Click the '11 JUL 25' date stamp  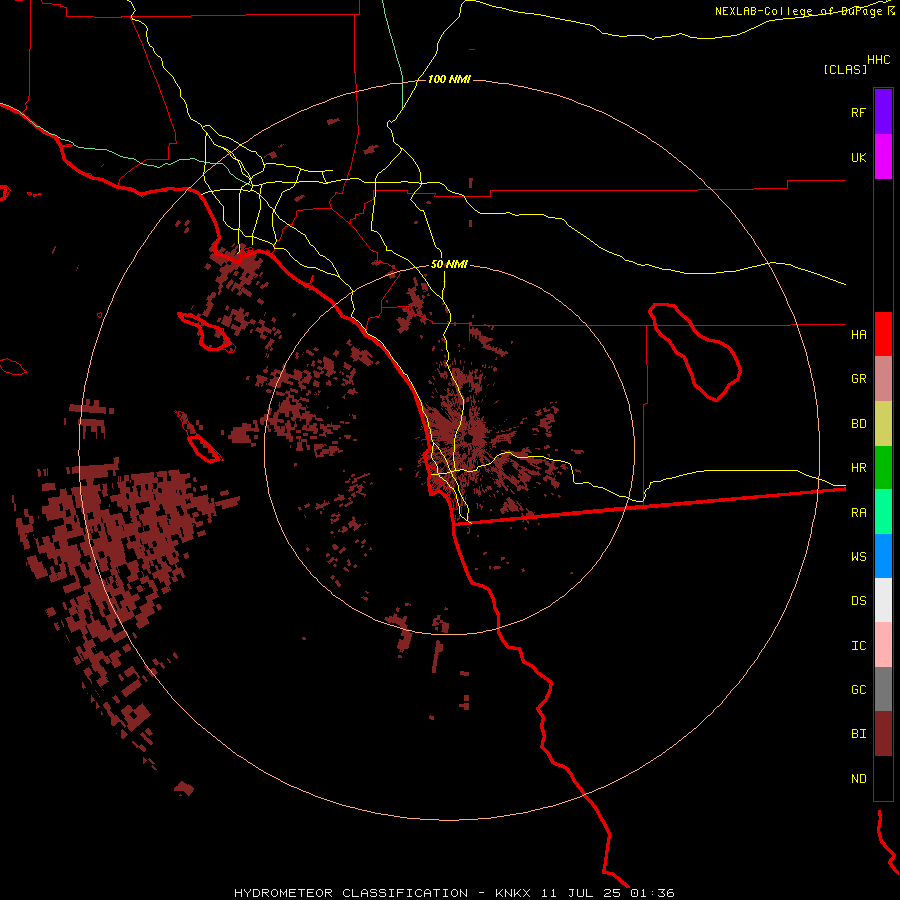pyautogui.click(x=581, y=893)
